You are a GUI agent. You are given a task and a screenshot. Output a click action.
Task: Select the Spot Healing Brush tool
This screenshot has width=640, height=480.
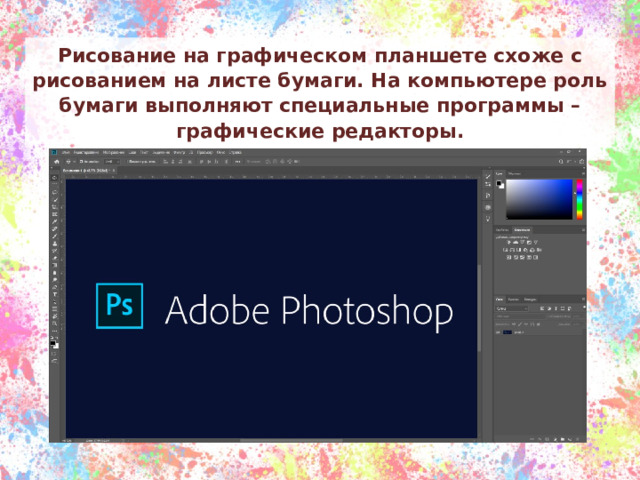point(54,228)
